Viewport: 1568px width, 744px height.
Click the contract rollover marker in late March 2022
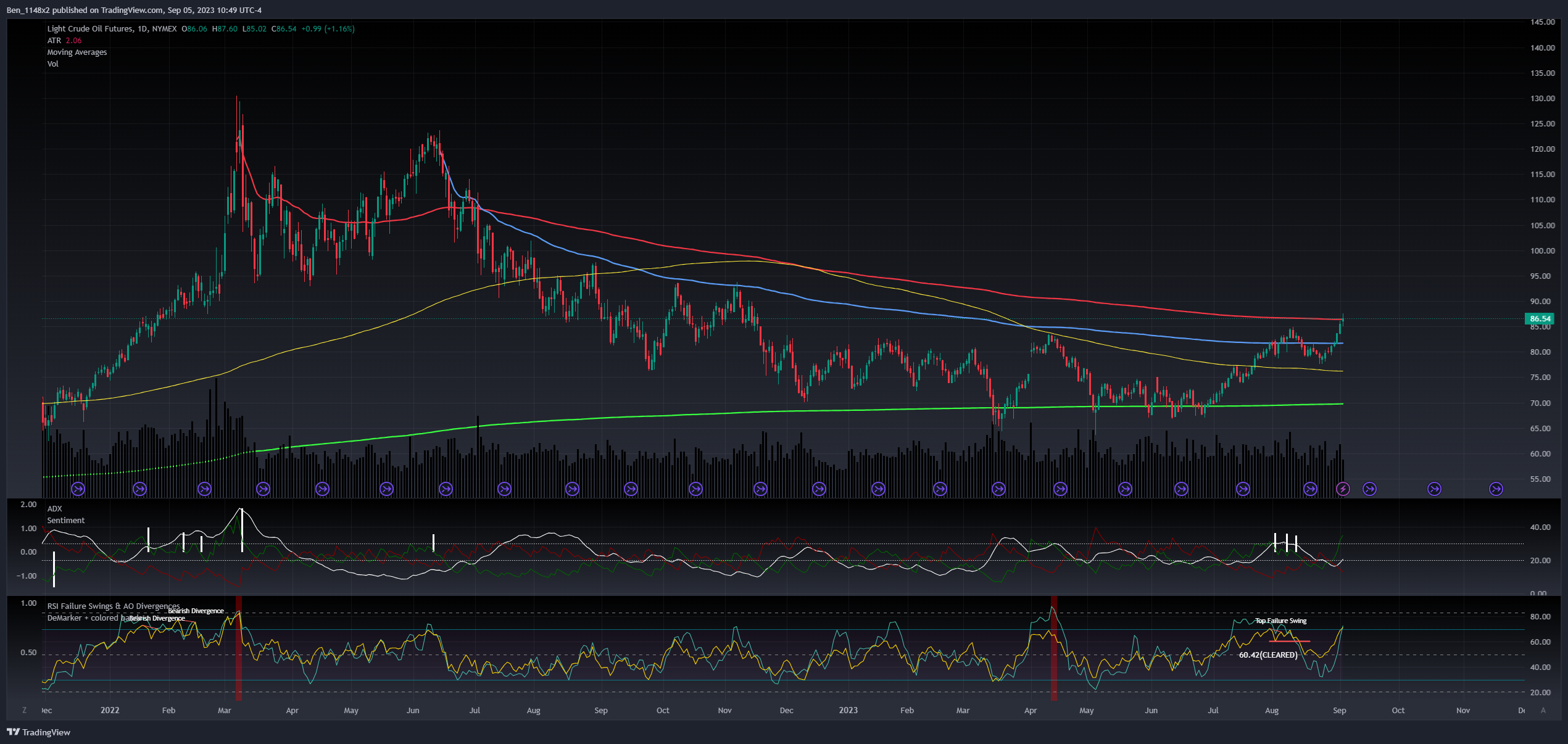[x=263, y=489]
